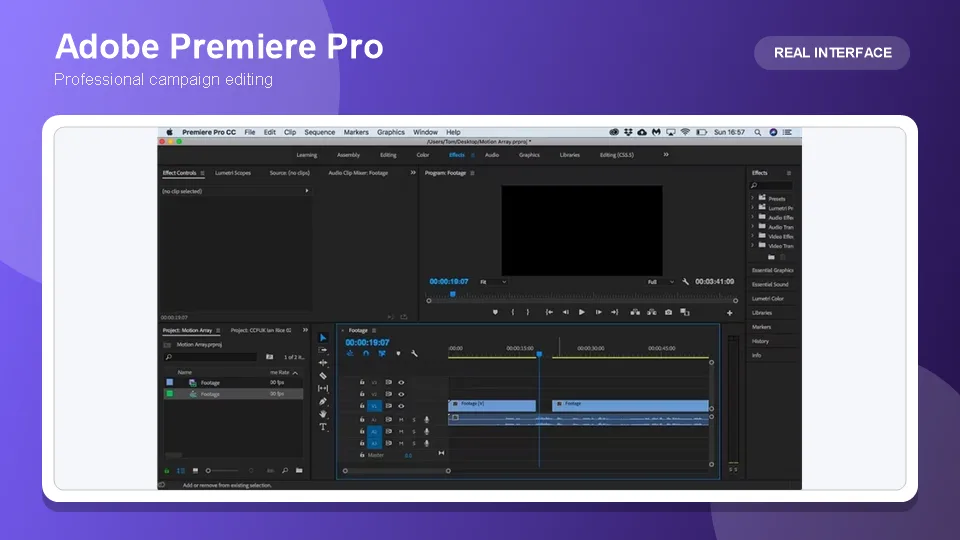Step forward one frame
The image size is (960, 540).
(598, 312)
